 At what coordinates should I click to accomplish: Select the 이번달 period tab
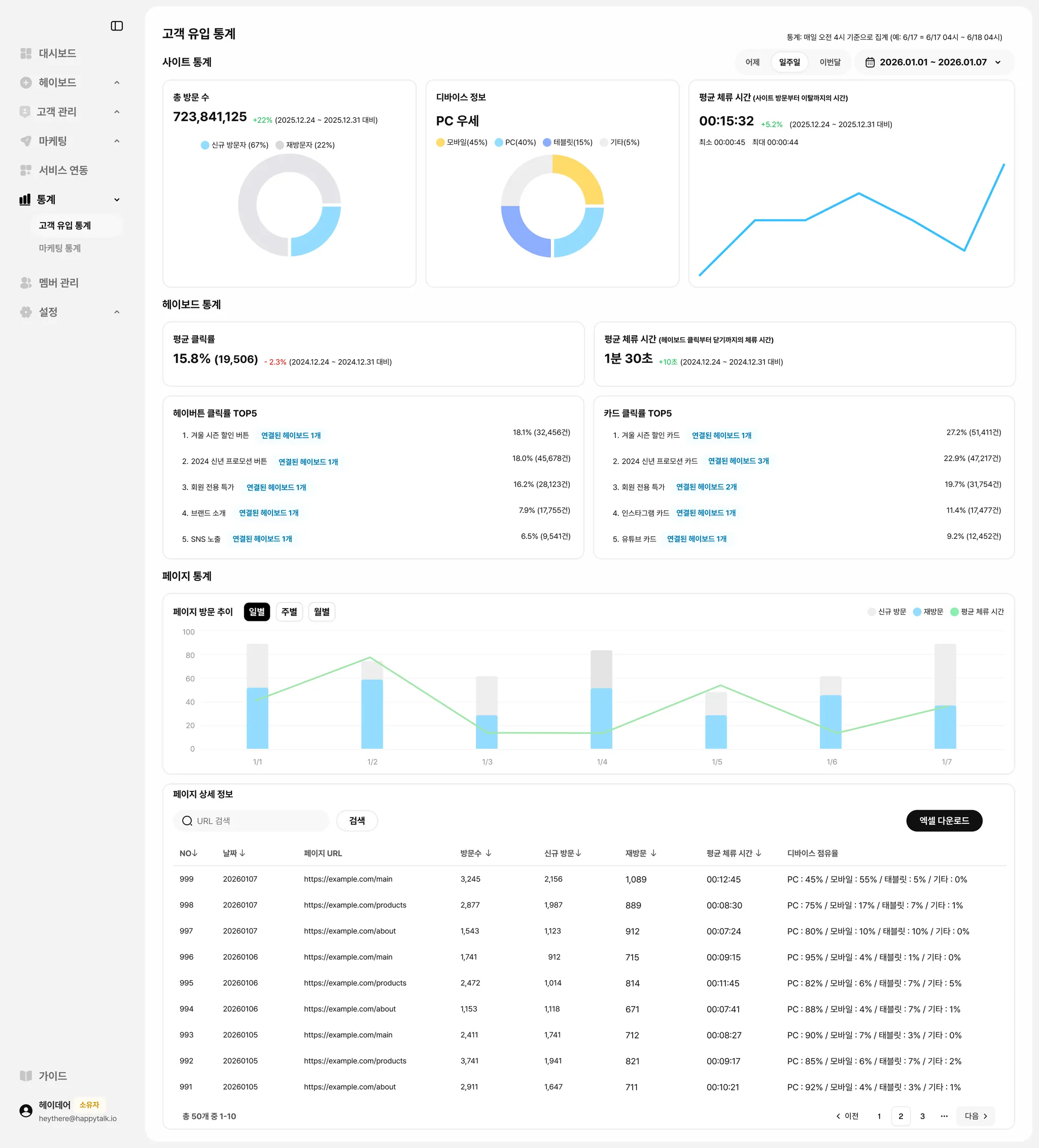tap(830, 62)
